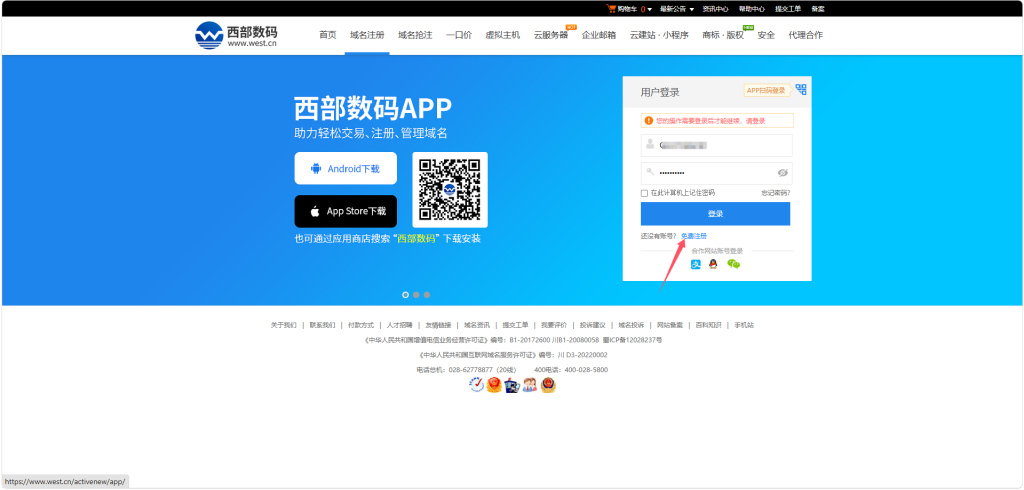The width and height of the screenshot is (1024, 490).
Task: Select the second carousel dot
Action: pos(416,295)
